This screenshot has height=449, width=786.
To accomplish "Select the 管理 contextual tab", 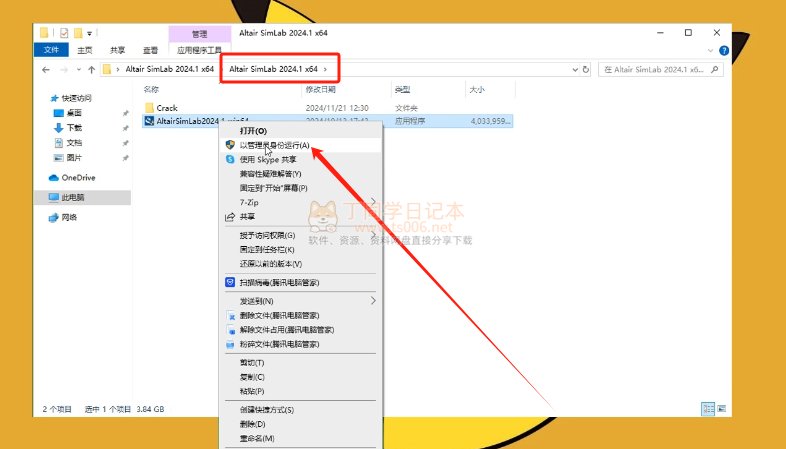I will tap(200, 34).
